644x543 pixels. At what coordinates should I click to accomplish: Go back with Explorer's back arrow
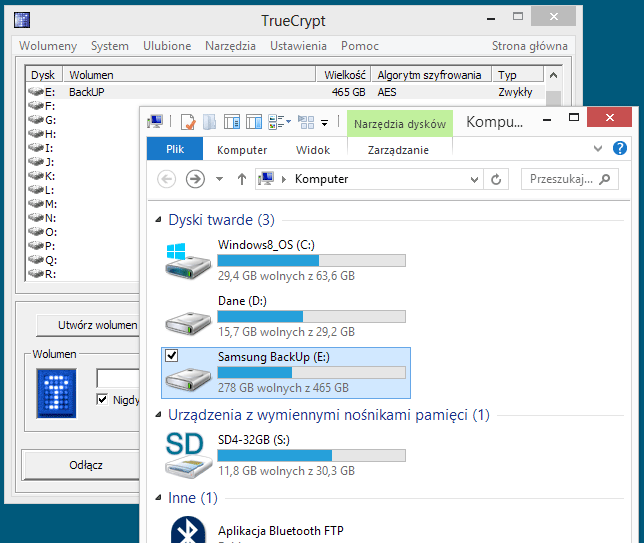point(166,179)
